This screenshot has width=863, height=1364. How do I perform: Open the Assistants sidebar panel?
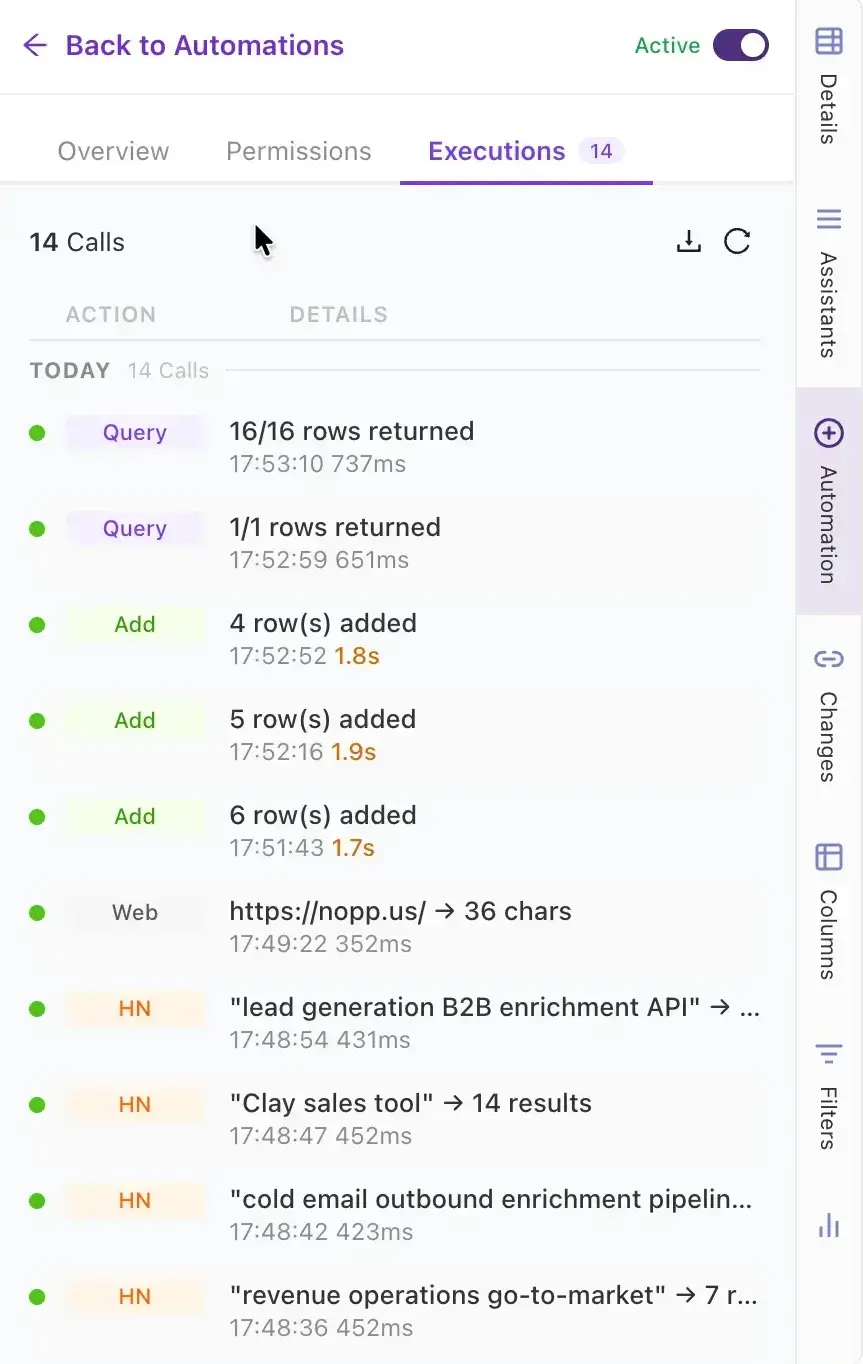(x=828, y=283)
